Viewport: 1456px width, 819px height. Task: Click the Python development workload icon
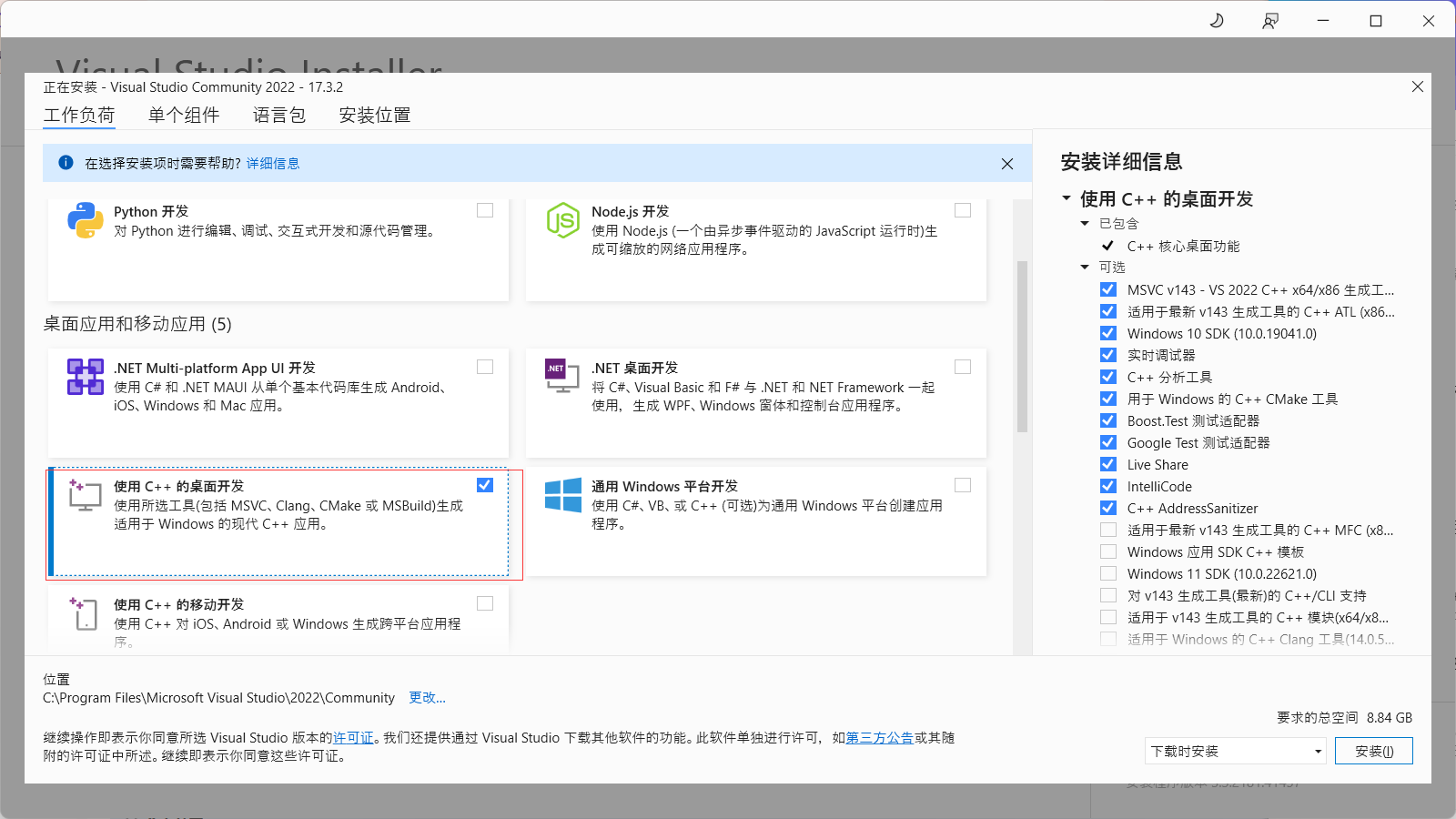pyautogui.click(x=85, y=220)
